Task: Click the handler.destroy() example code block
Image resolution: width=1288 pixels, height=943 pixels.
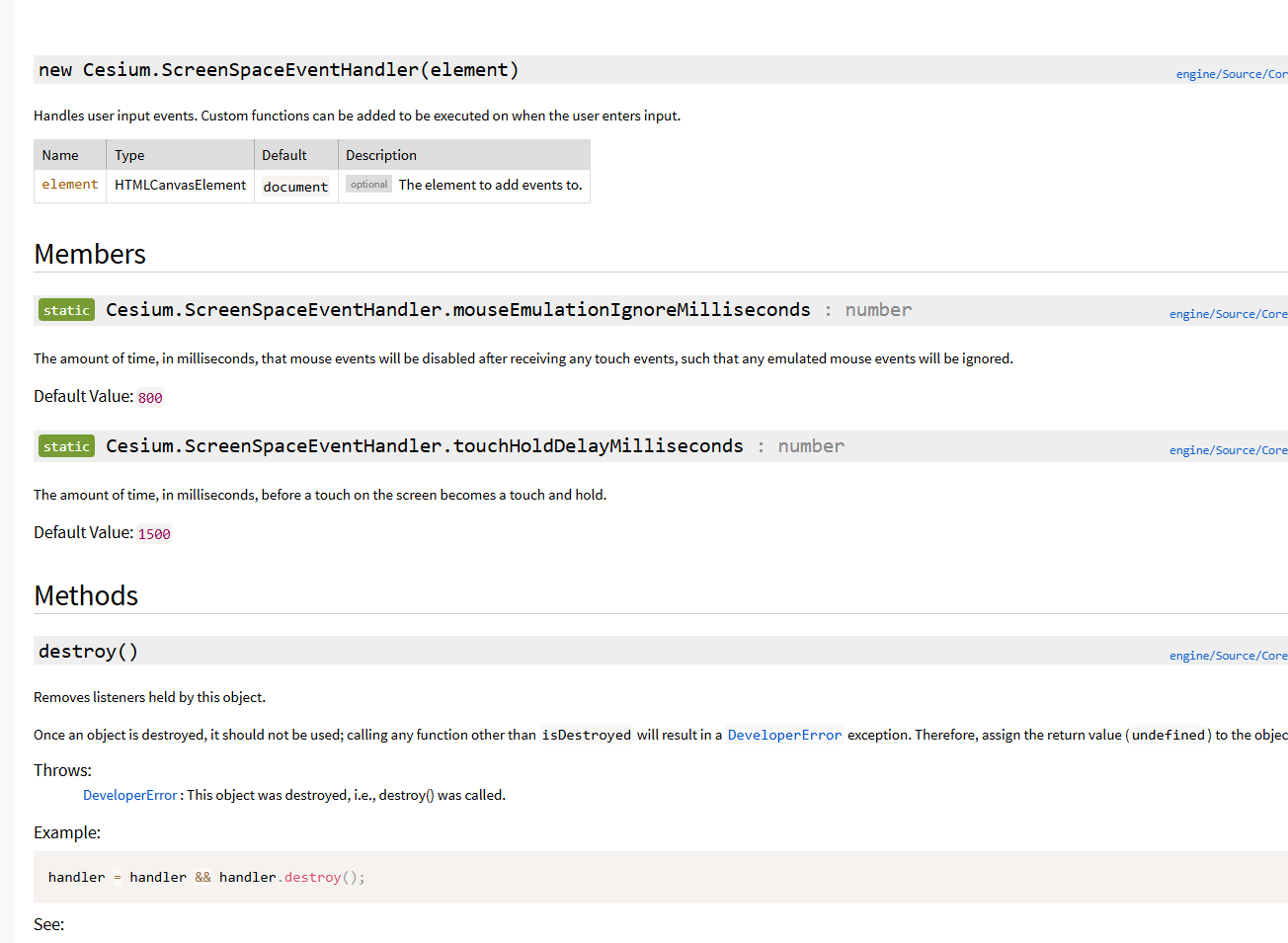Action: click(x=661, y=877)
